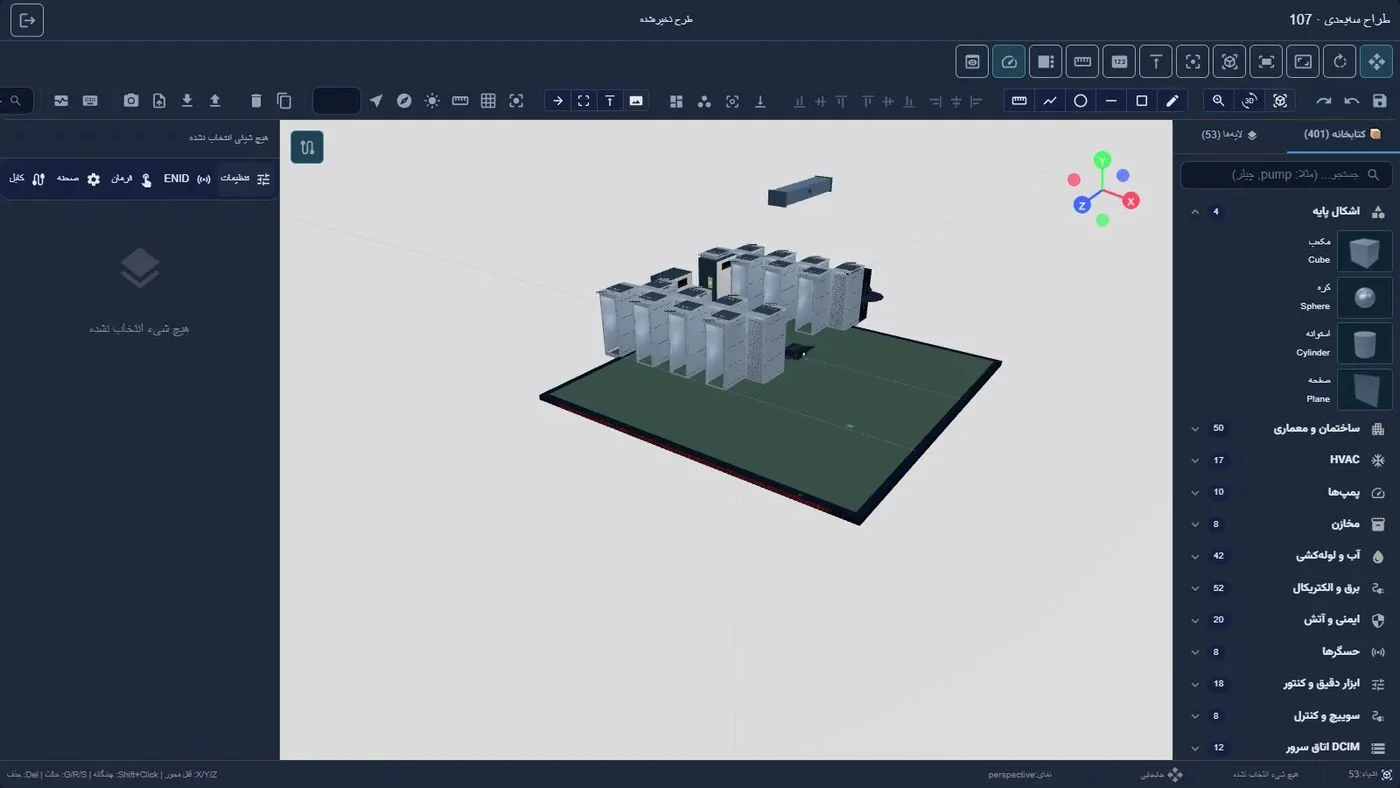Click the trash delete icon
The width and height of the screenshot is (1400, 788).
click(256, 101)
